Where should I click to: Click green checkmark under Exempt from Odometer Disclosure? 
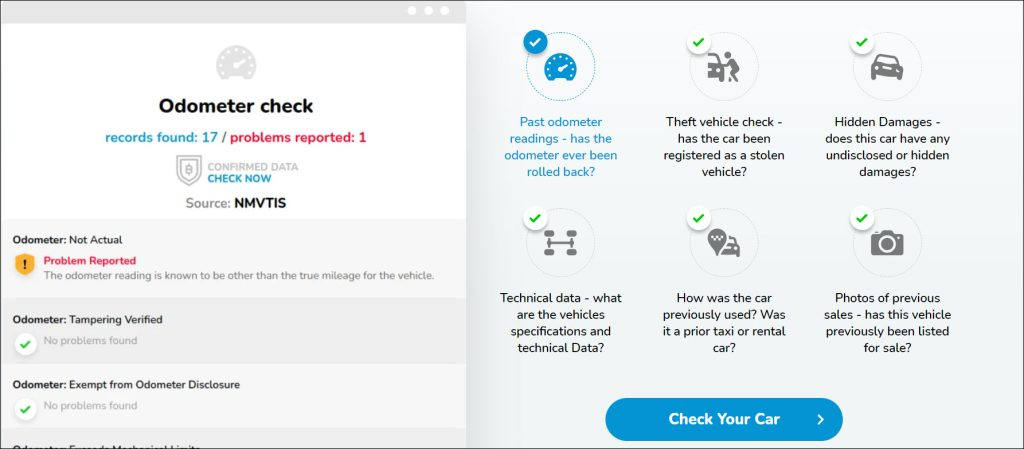pos(25,409)
